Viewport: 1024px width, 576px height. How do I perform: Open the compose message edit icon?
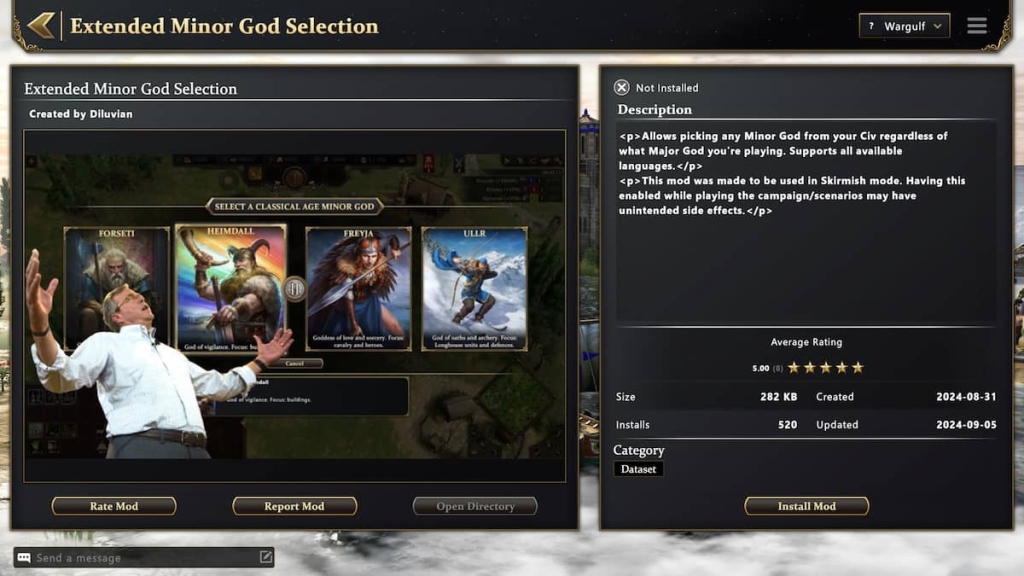pyautogui.click(x=266, y=556)
